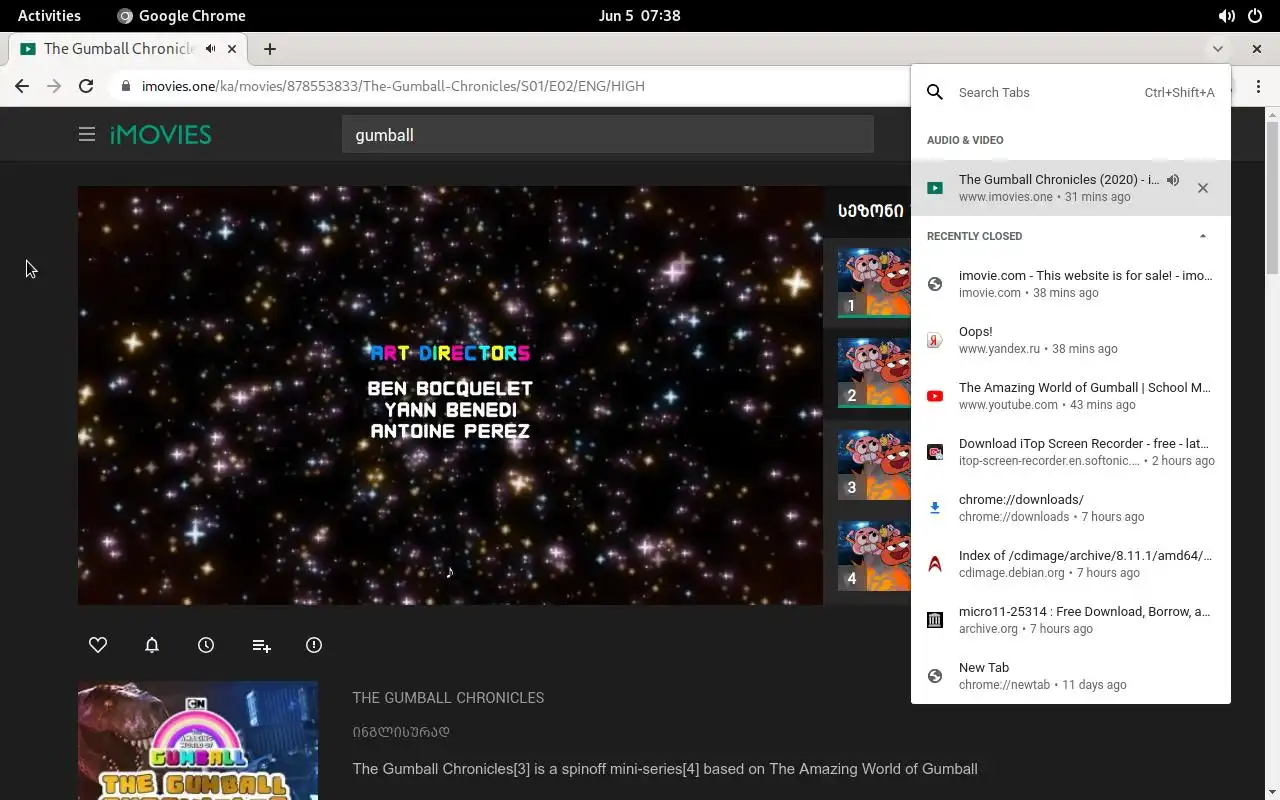Click the watch later clock icon

pos(206,645)
